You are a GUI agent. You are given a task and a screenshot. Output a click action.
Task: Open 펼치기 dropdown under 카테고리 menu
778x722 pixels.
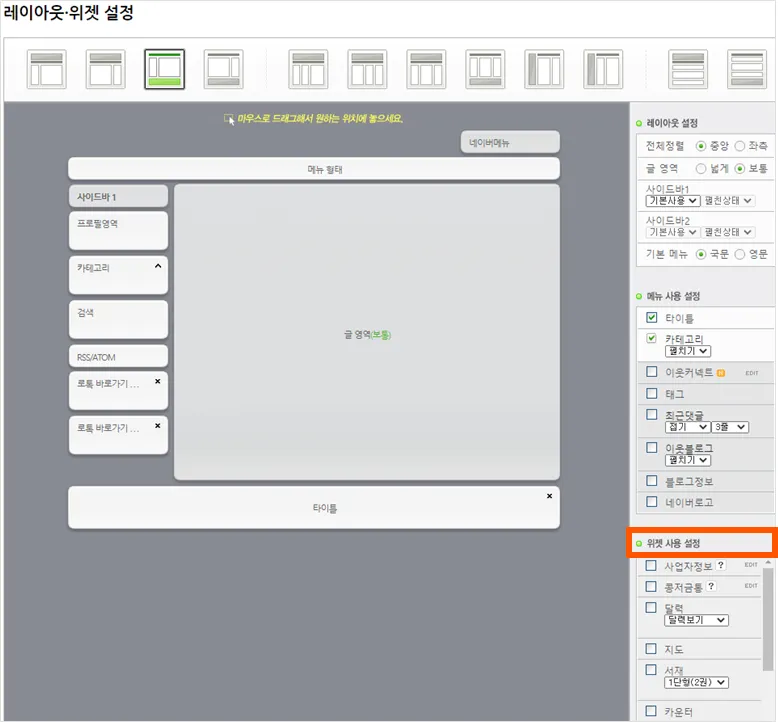click(x=688, y=351)
